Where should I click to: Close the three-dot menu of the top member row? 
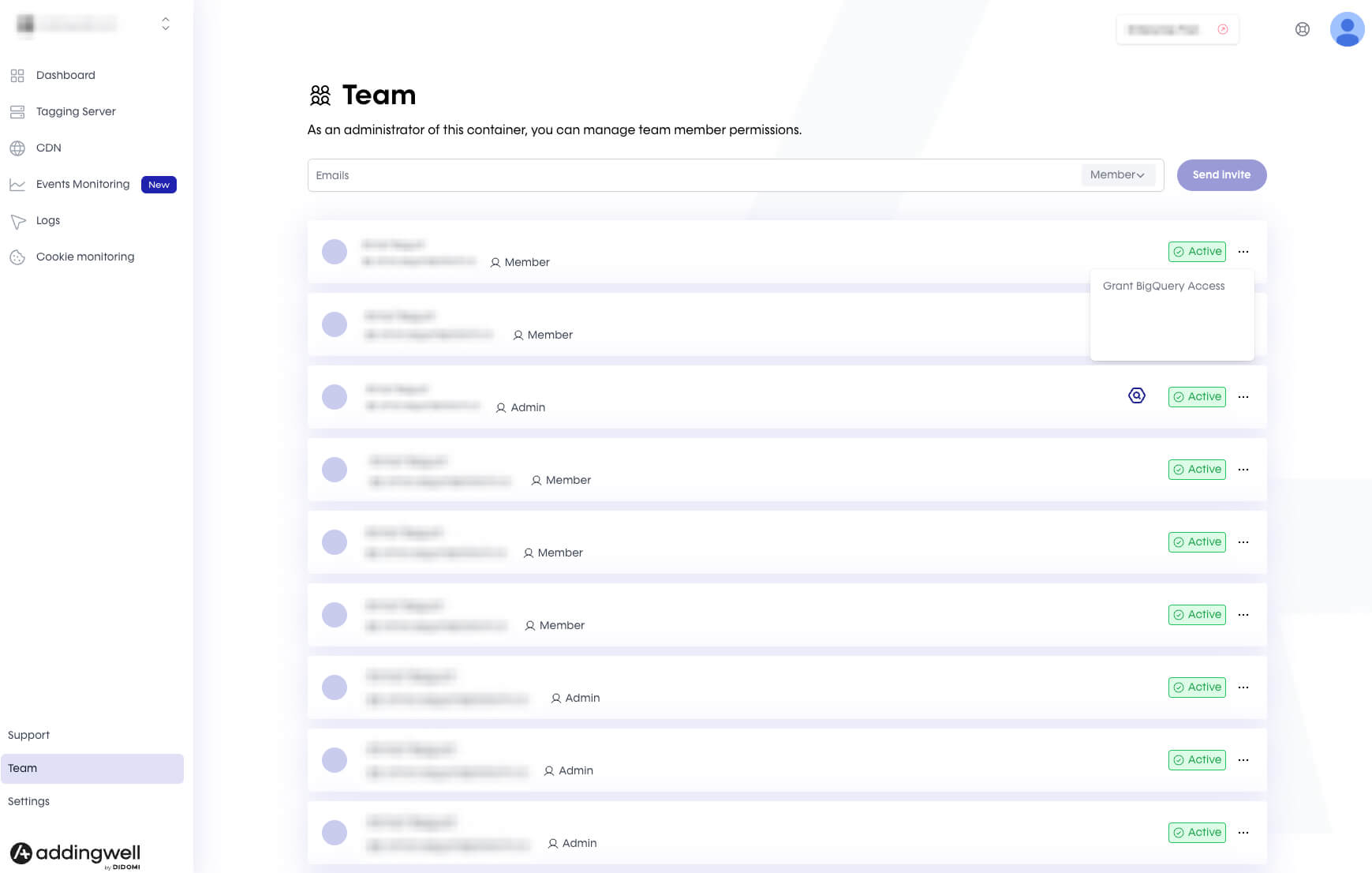click(x=1243, y=252)
